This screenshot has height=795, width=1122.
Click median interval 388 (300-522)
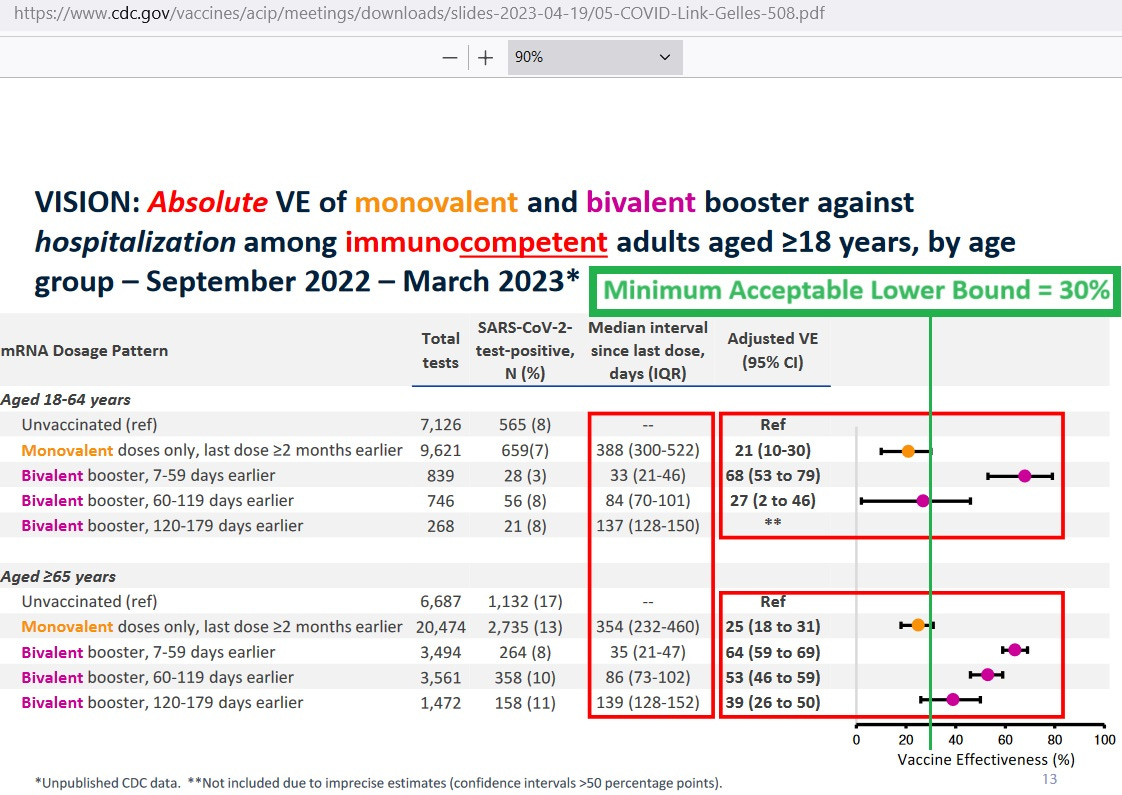coord(648,450)
